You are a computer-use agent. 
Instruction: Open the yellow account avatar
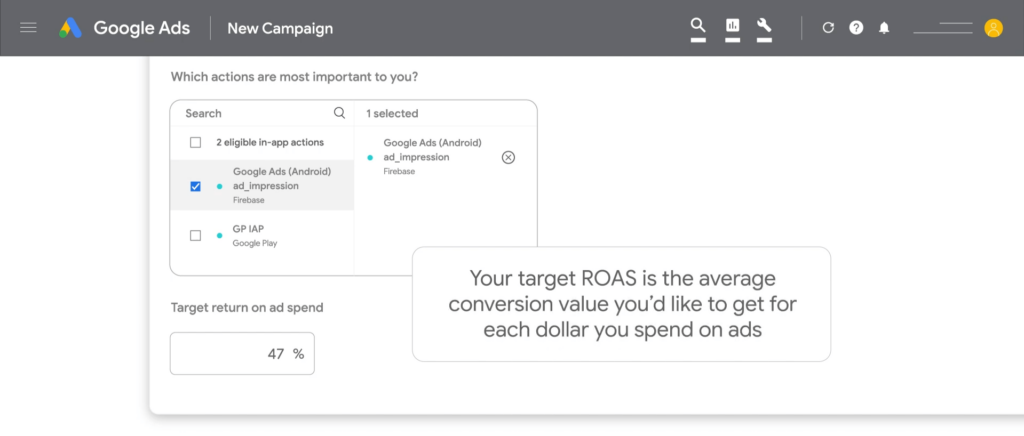pos(993,28)
